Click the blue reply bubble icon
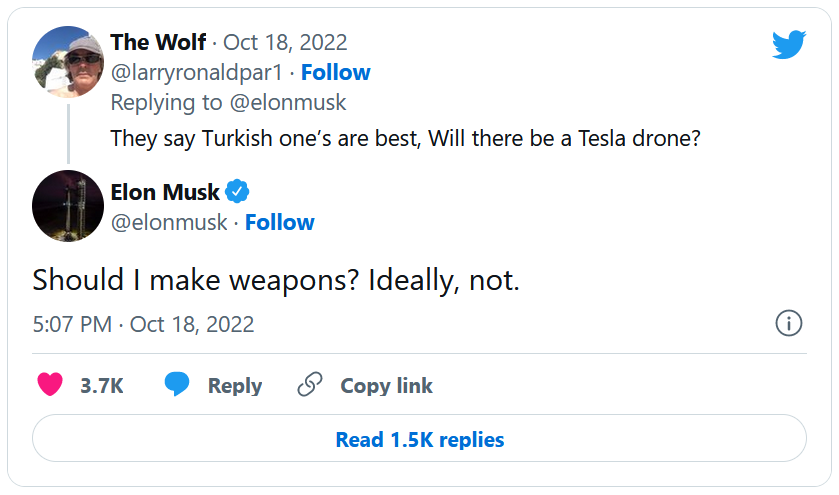839x495 pixels. tap(177, 385)
